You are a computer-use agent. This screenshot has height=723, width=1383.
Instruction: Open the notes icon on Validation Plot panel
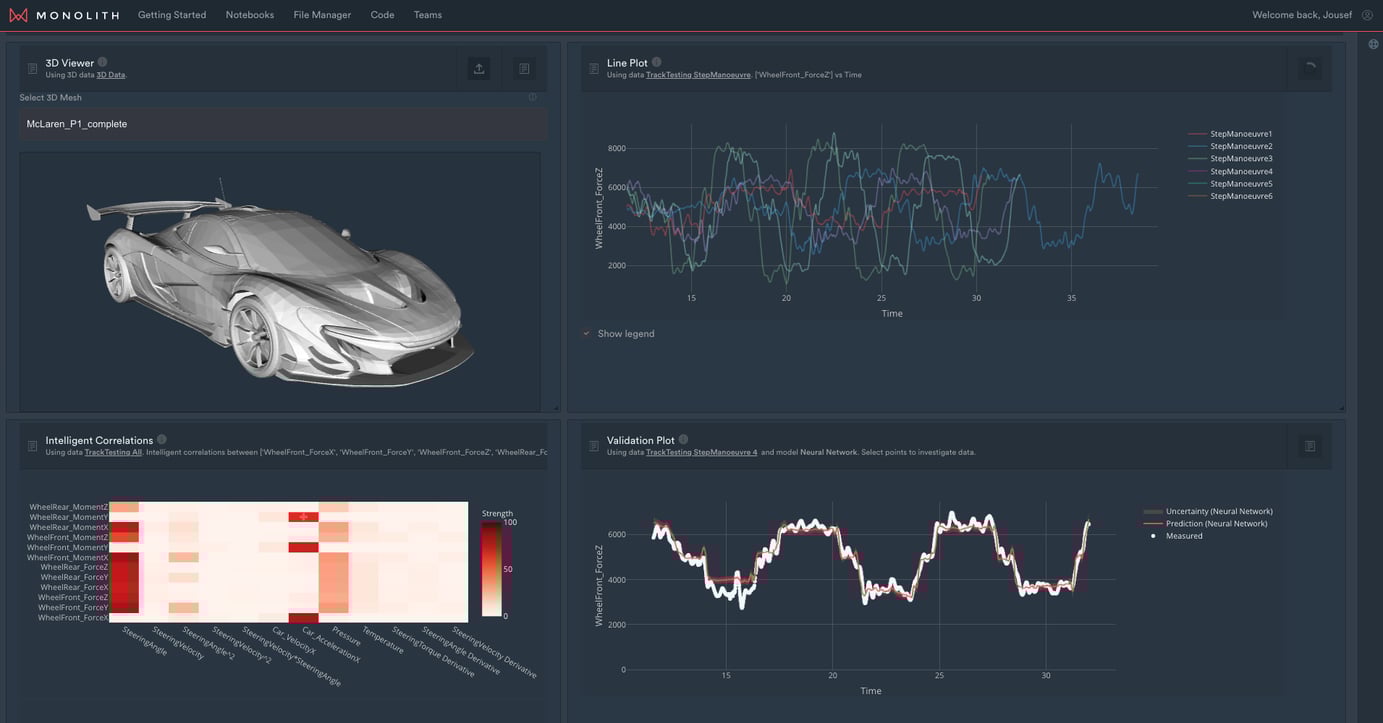pyautogui.click(x=1308, y=444)
